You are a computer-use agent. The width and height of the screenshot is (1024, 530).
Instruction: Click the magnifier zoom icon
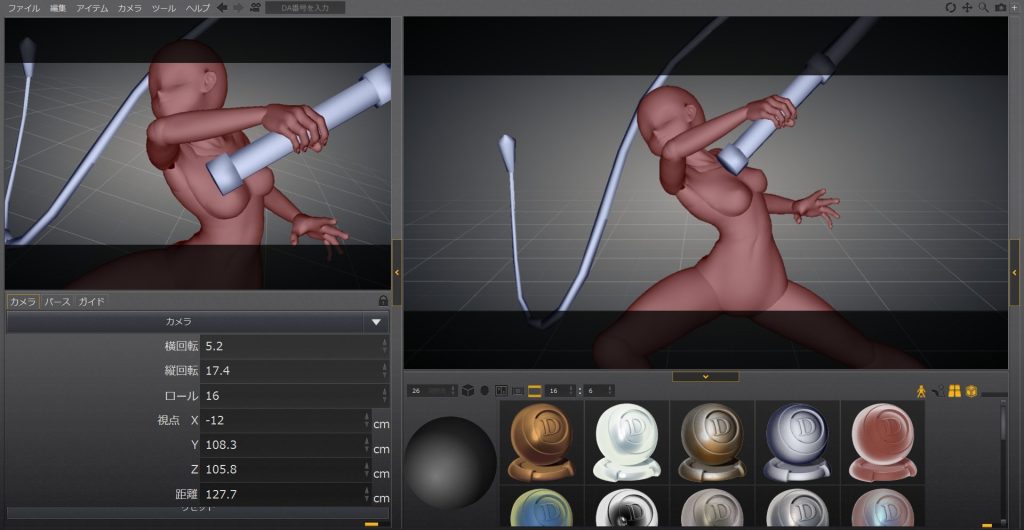pos(984,8)
